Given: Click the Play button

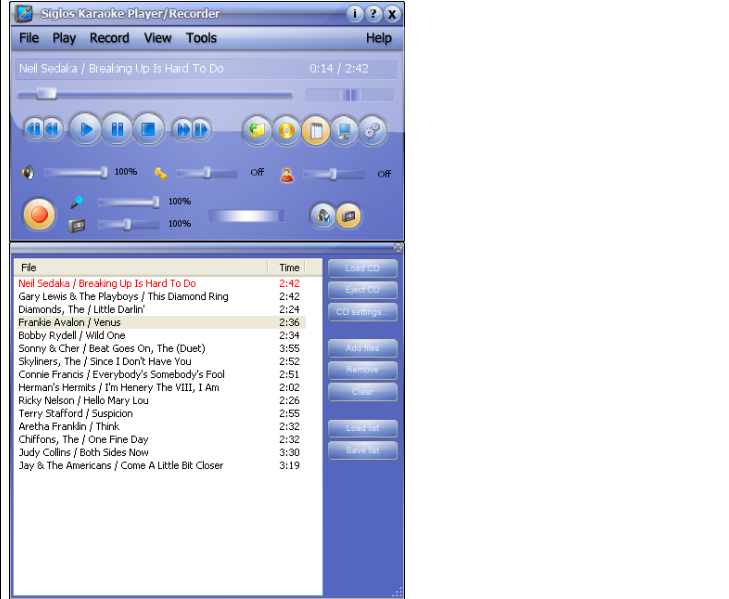Looking at the screenshot, I should click(86, 129).
